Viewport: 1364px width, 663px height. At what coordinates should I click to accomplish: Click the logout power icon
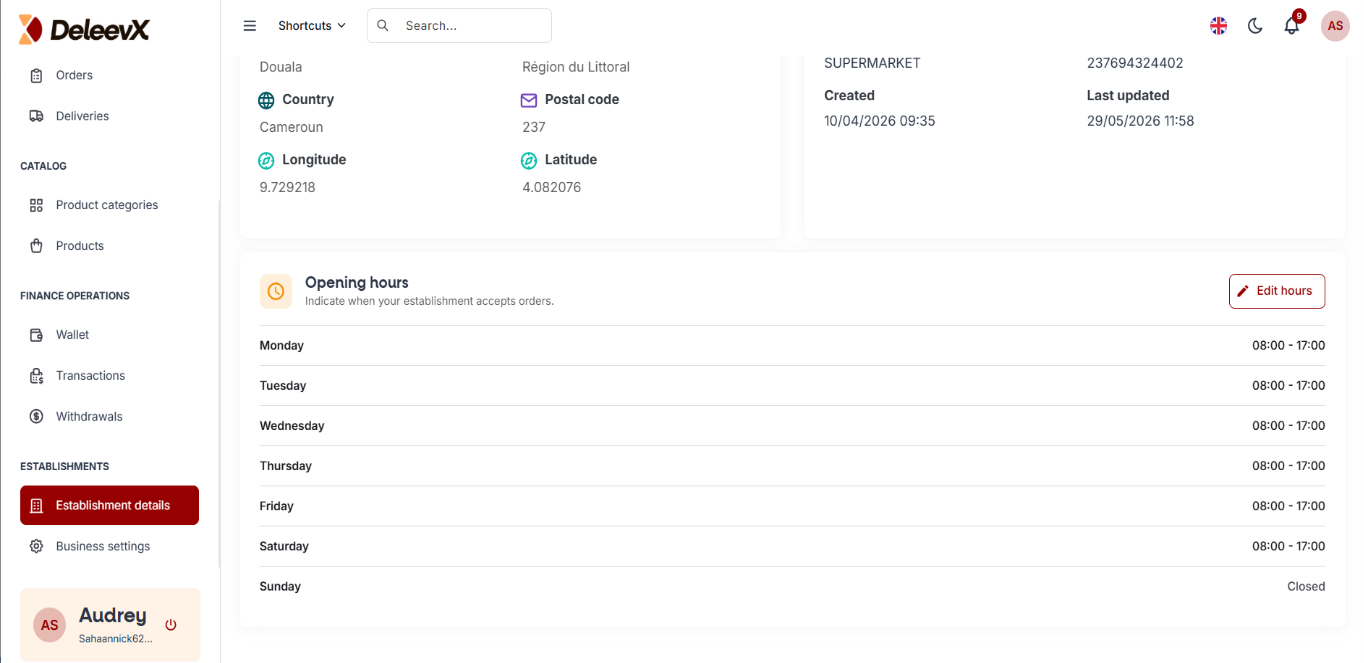pyautogui.click(x=171, y=625)
